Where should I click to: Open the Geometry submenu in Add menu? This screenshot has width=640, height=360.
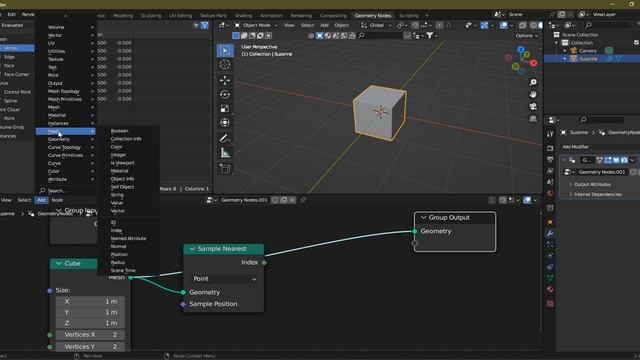[66, 139]
